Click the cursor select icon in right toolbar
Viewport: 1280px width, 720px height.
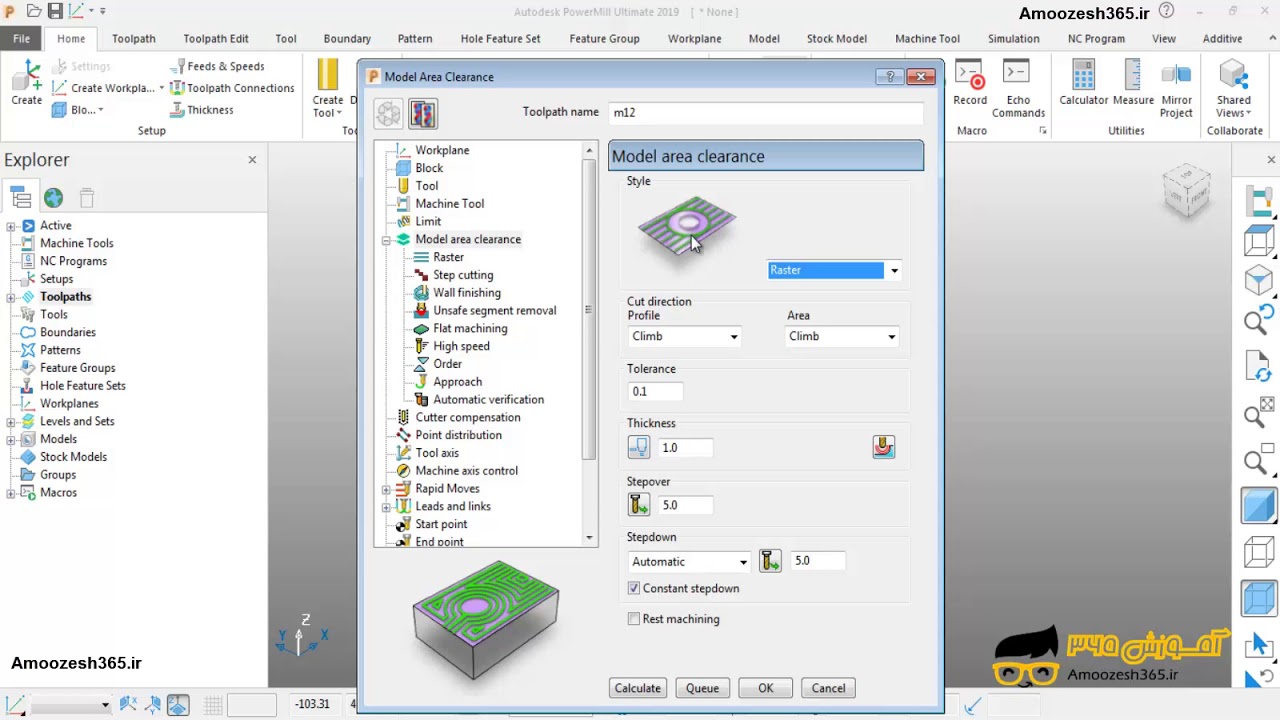click(x=1259, y=646)
